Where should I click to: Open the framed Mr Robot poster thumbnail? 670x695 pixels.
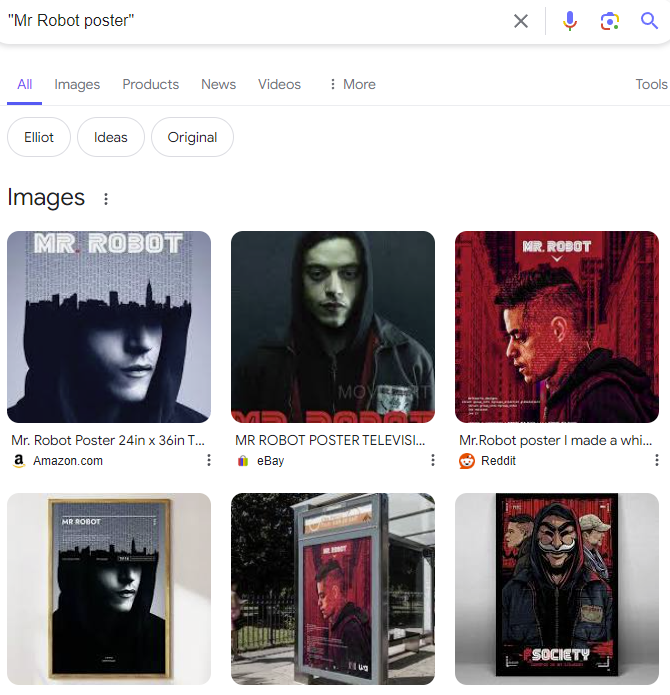point(109,589)
